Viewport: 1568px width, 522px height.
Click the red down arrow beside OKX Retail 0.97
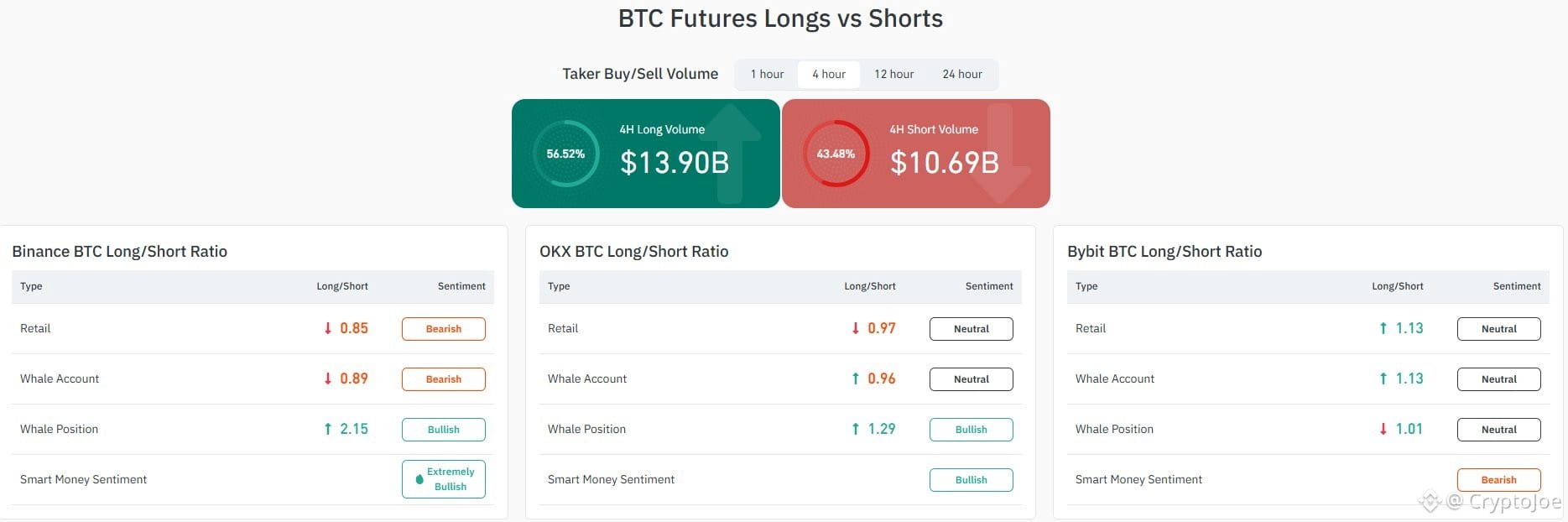tap(856, 329)
